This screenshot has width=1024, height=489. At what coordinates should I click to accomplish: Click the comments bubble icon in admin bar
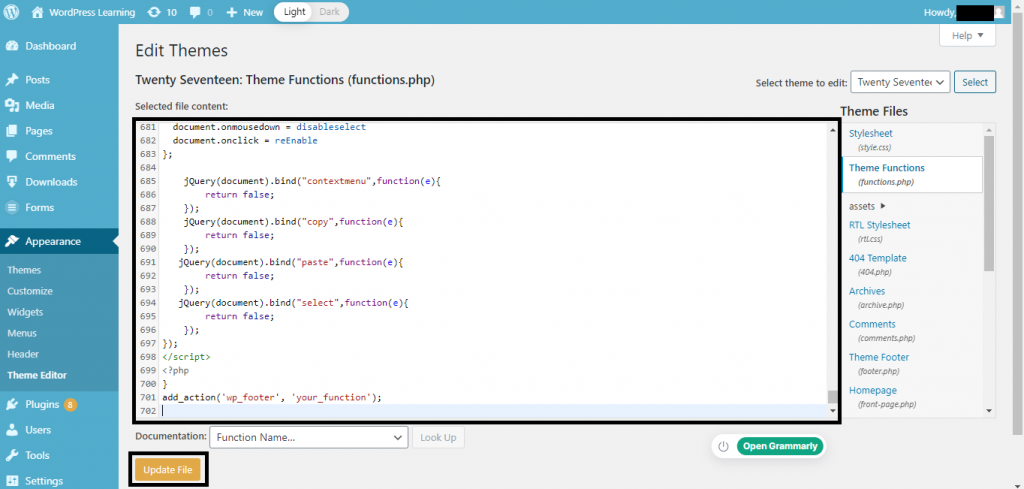[194, 12]
